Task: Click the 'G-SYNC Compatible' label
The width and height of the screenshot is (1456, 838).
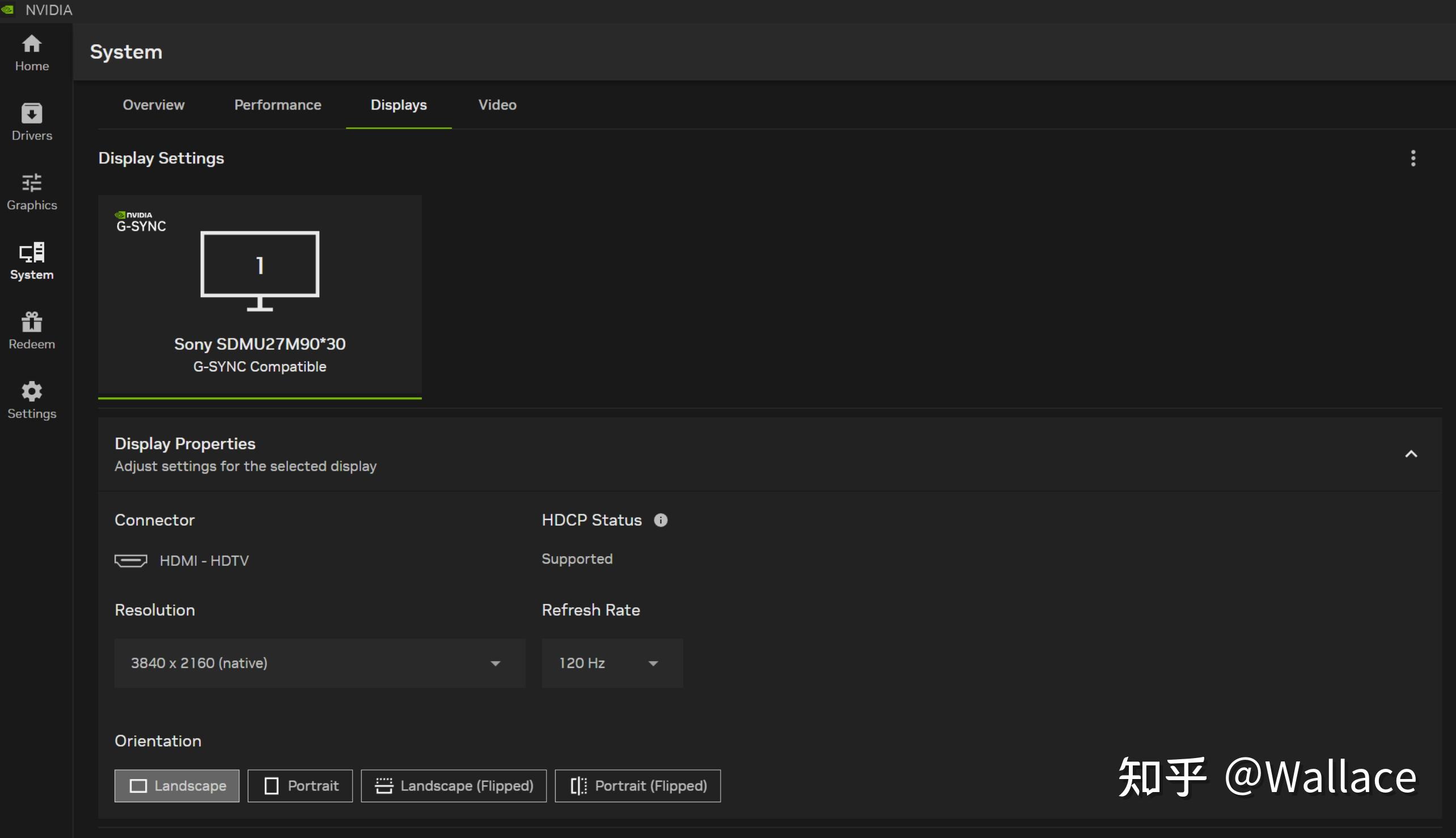Action: click(x=260, y=367)
